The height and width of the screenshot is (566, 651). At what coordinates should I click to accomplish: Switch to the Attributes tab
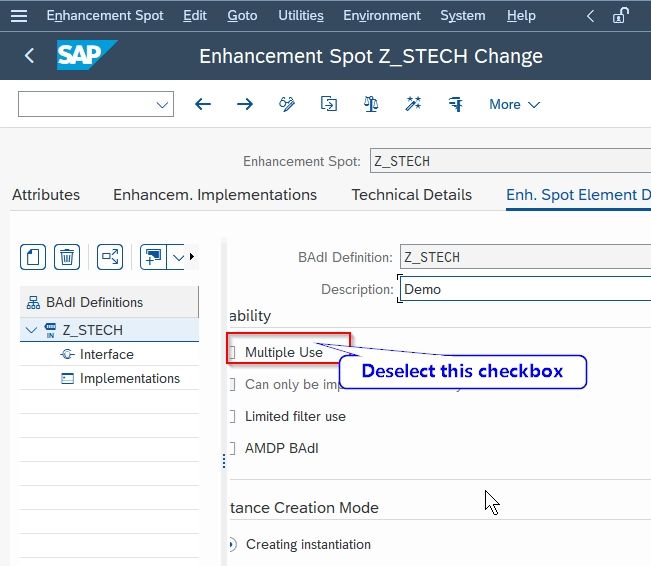click(46, 195)
